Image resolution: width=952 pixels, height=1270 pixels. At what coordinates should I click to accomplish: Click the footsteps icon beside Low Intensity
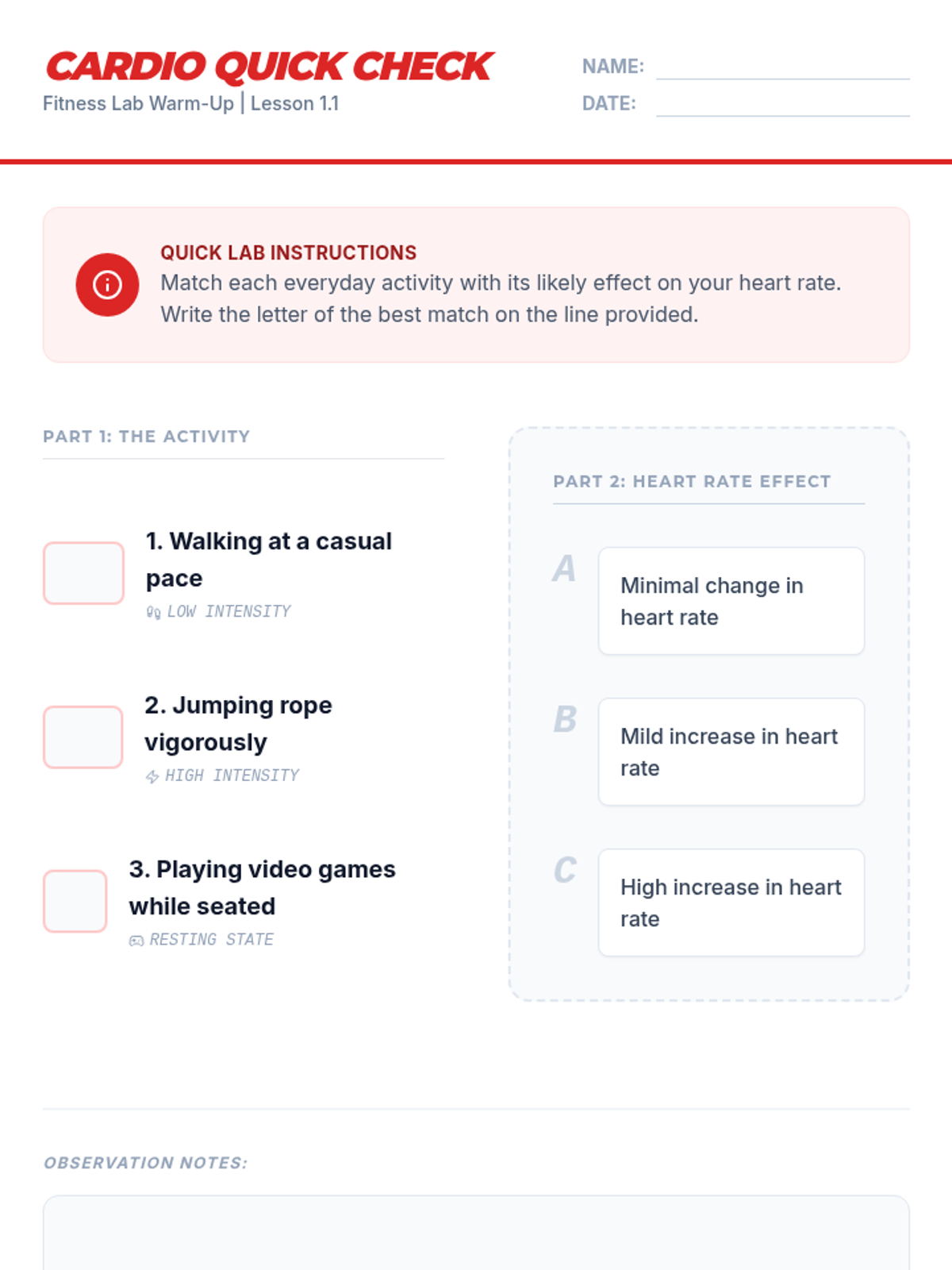tap(153, 612)
